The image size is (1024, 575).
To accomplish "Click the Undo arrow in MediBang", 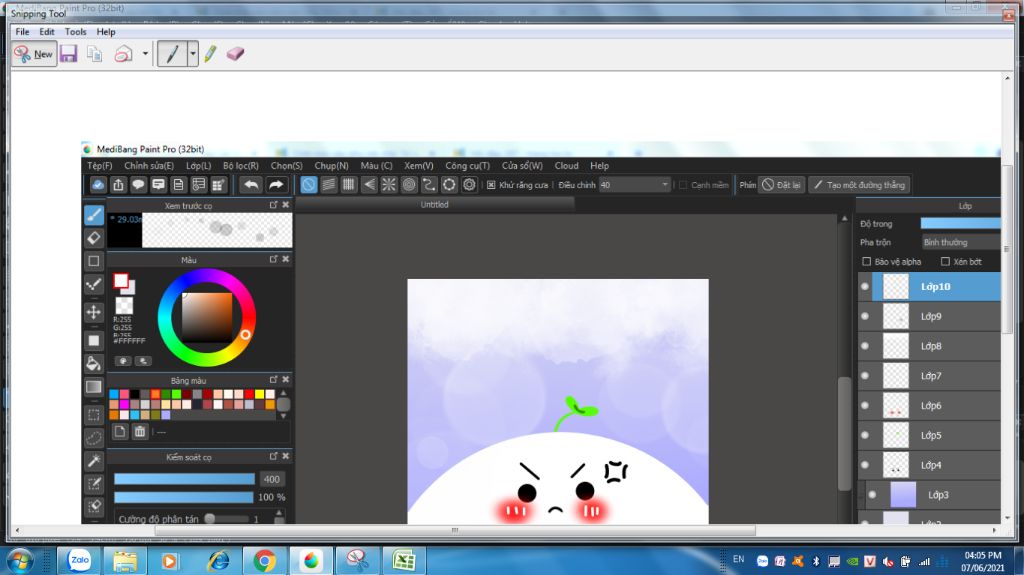I will pos(251,185).
